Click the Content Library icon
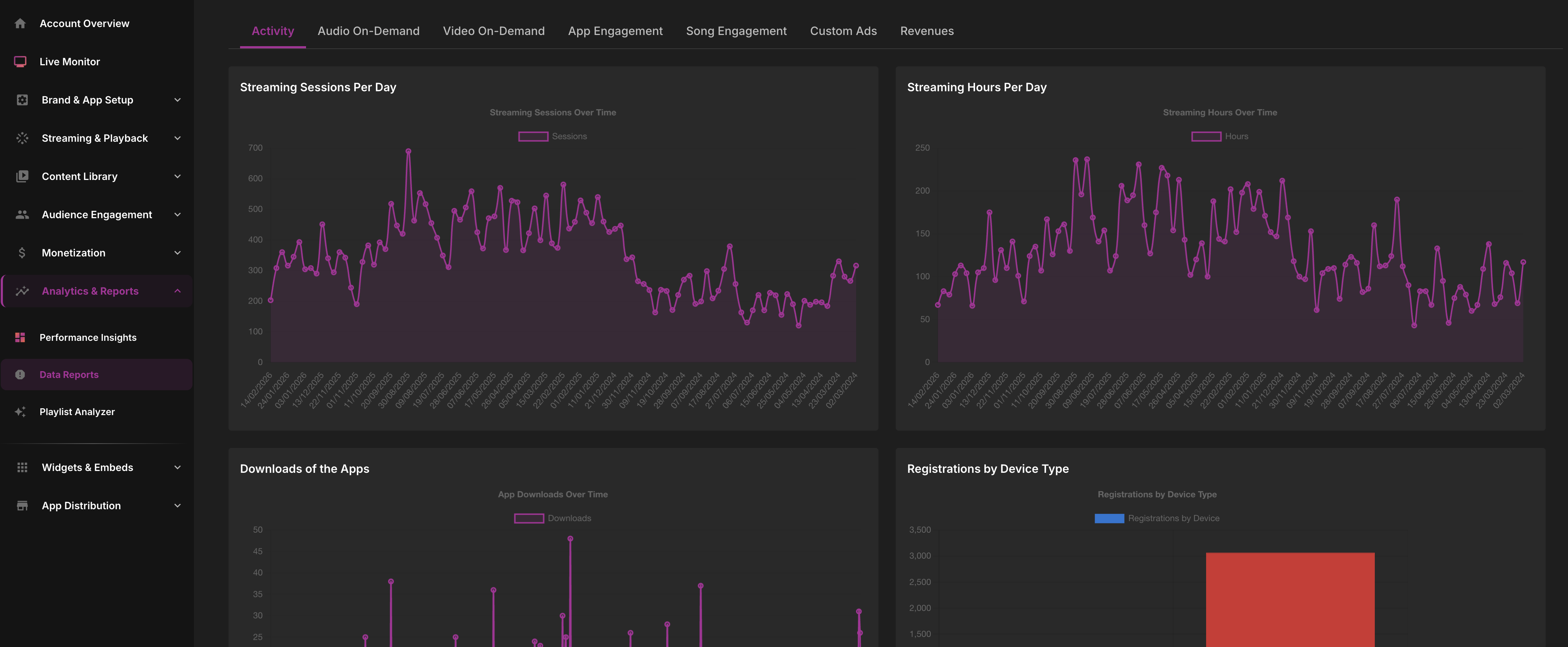This screenshot has width=1568, height=647. click(22, 176)
